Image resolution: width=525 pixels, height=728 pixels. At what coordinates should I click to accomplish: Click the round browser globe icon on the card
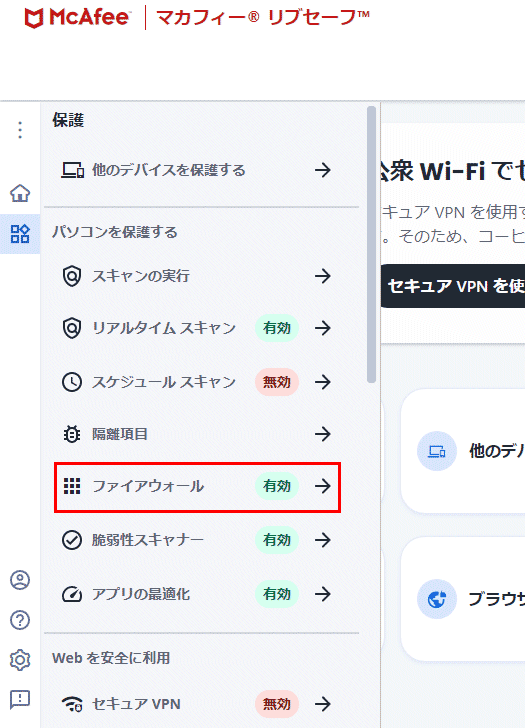tap(437, 599)
